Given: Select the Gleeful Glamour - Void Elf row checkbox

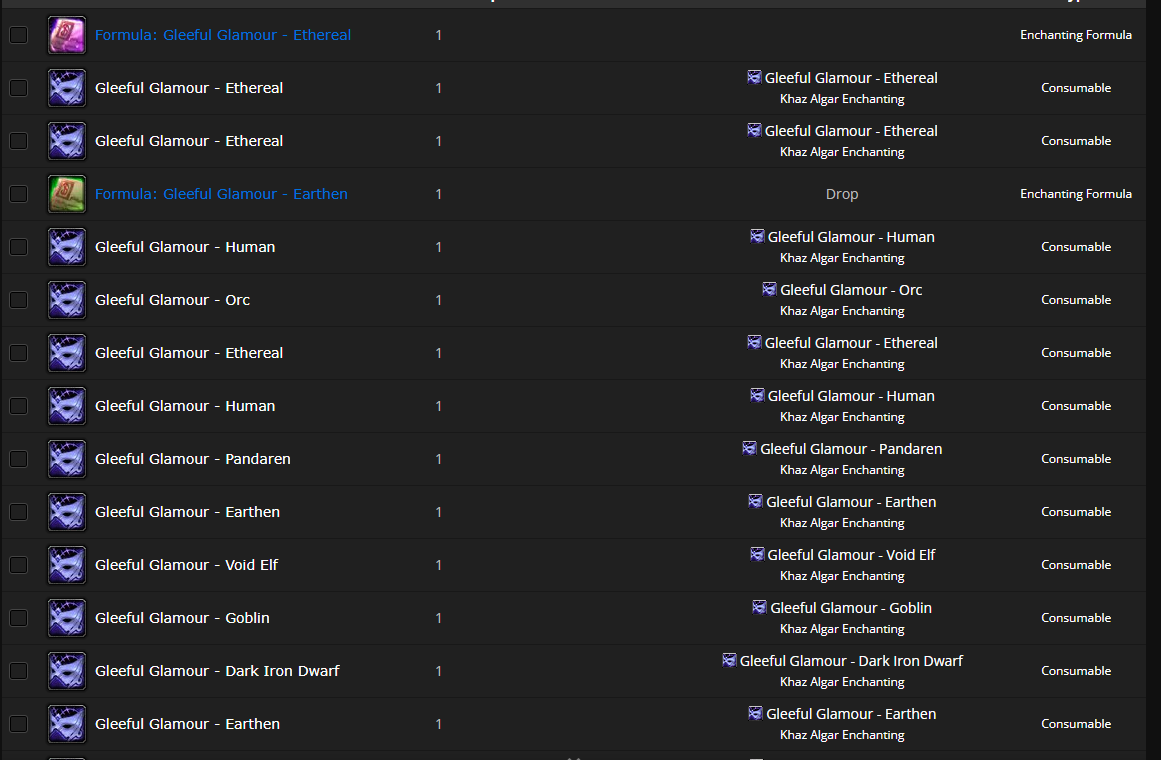Looking at the screenshot, I should tap(19, 565).
